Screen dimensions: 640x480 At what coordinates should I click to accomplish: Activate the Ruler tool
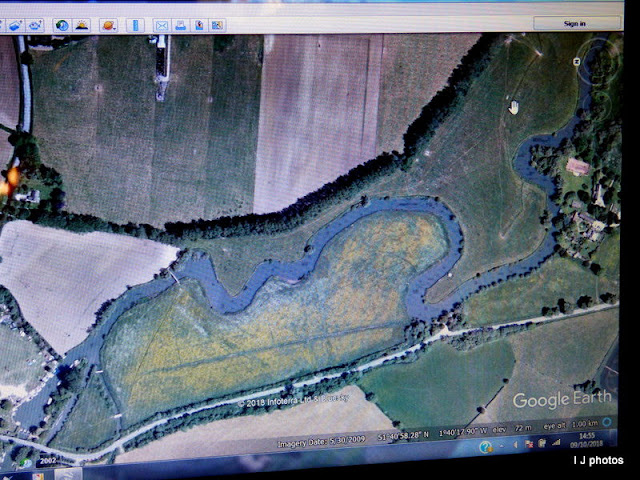[135, 25]
